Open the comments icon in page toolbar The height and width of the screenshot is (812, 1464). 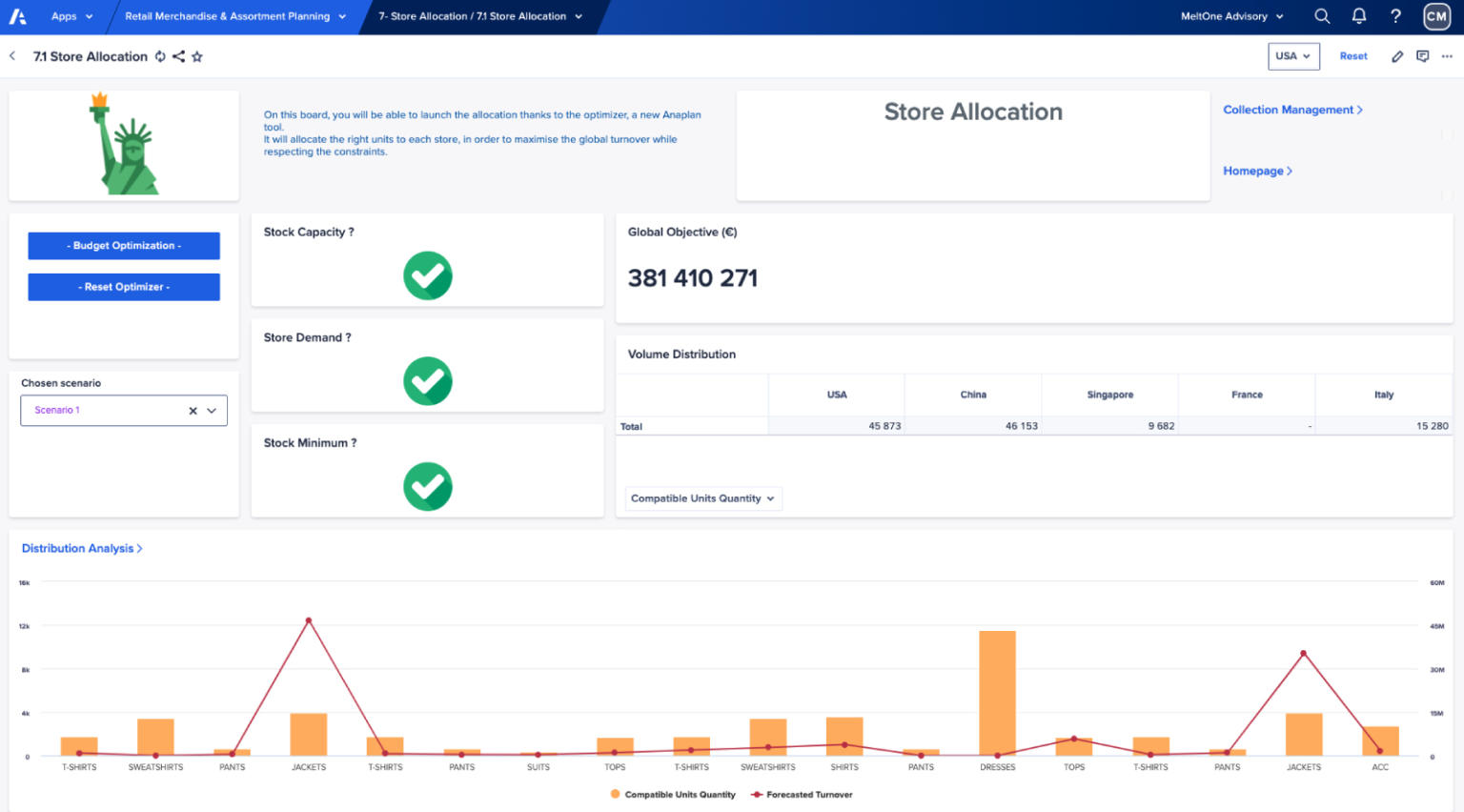[x=1422, y=56]
